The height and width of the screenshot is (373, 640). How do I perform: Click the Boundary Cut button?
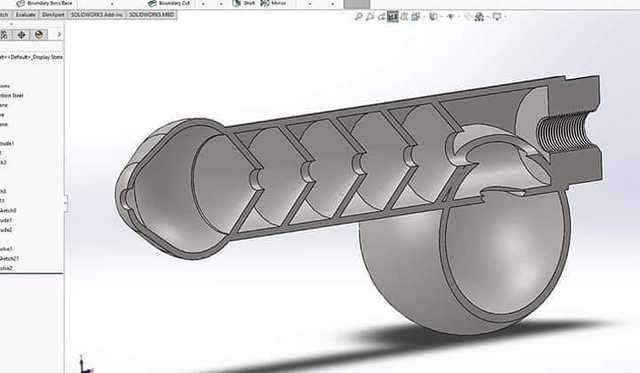(169, 3)
